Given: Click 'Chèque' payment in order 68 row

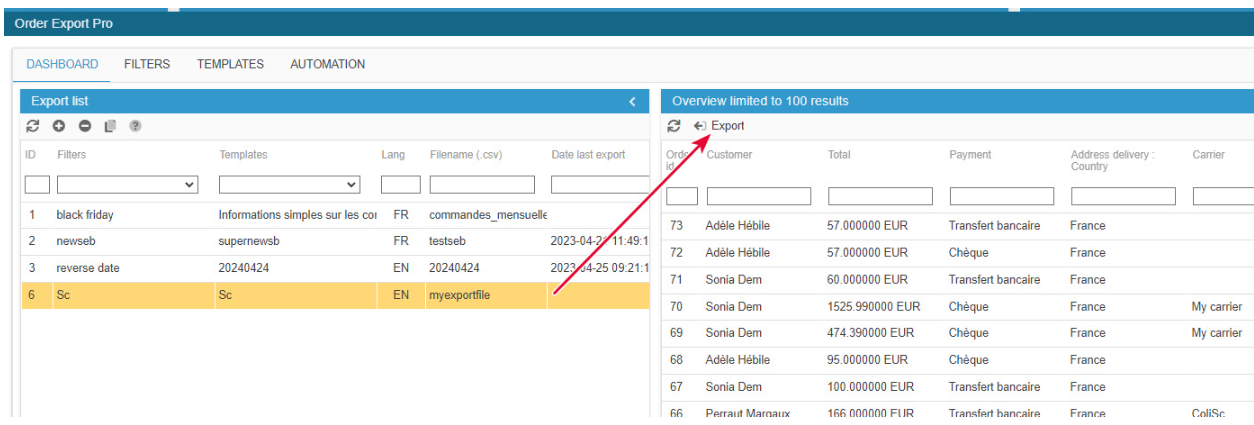Looking at the screenshot, I should click(969, 360).
